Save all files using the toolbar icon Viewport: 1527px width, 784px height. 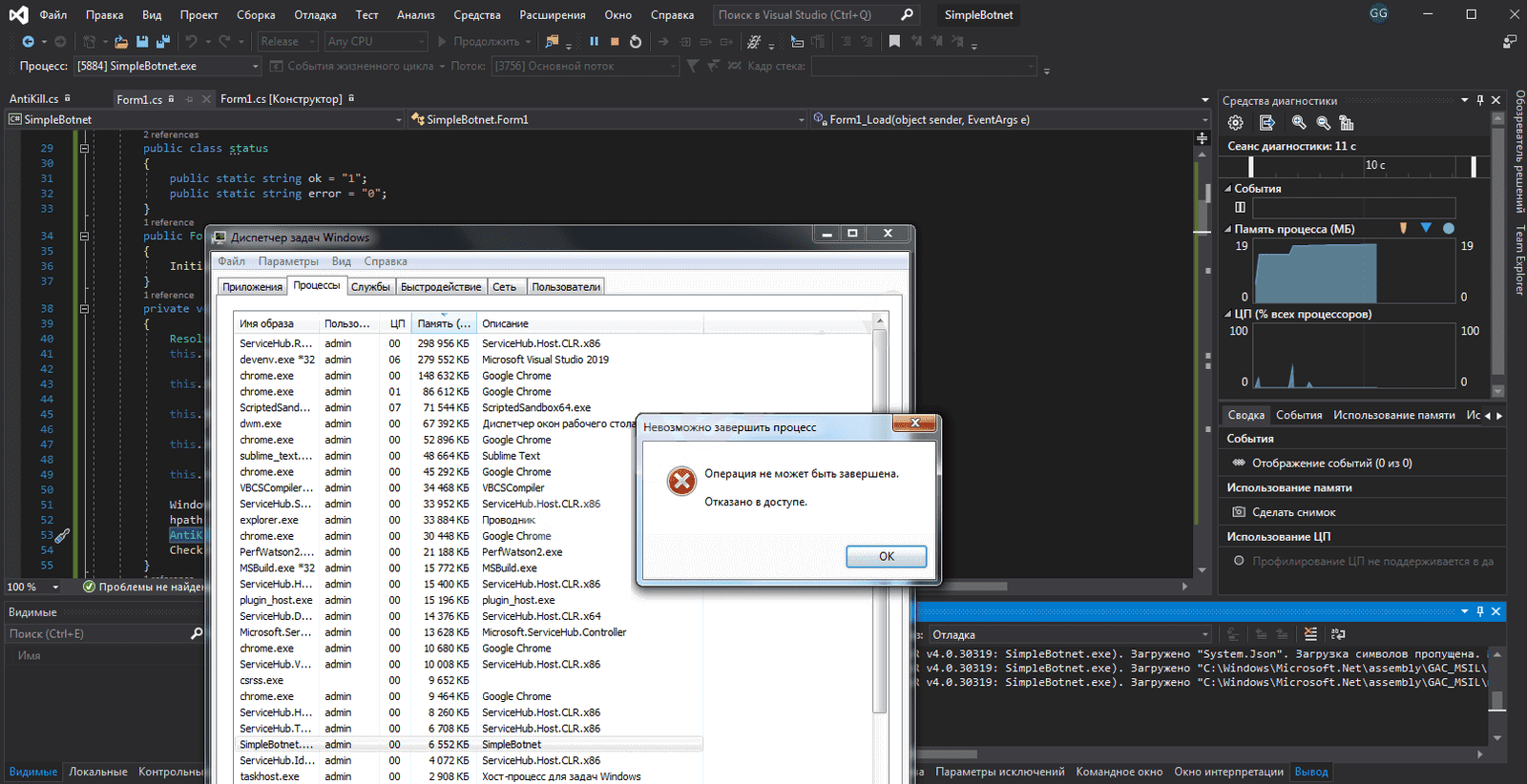[x=163, y=42]
